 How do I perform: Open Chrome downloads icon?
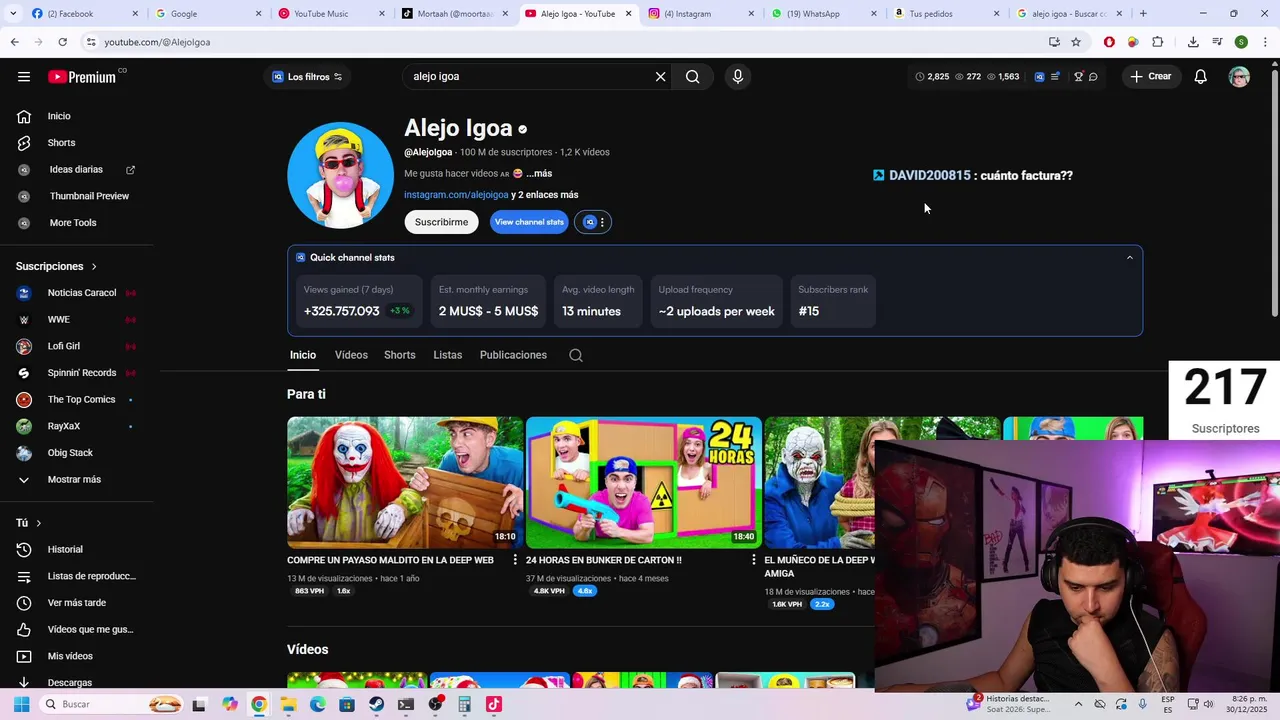tap(1193, 42)
